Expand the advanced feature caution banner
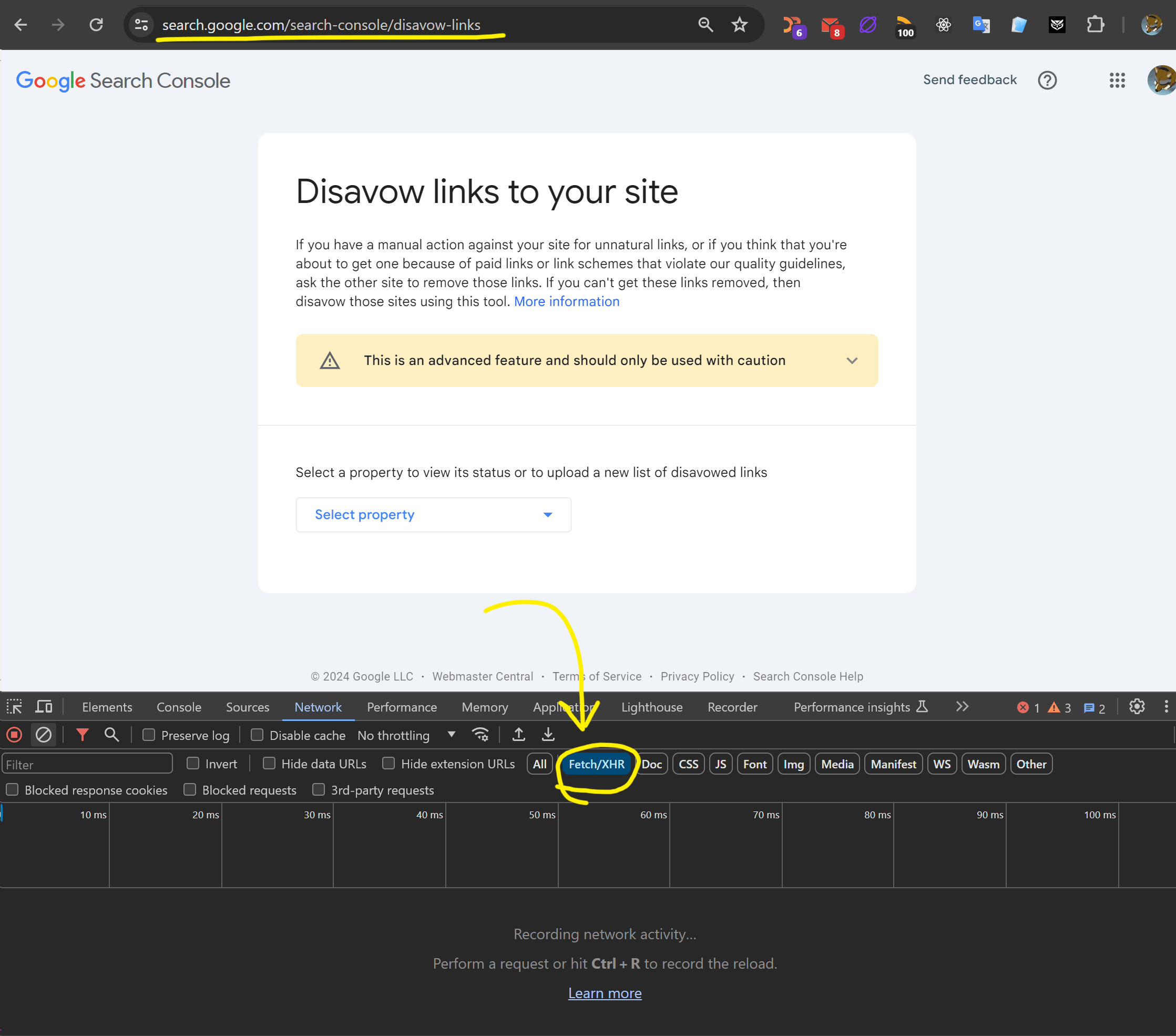This screenshot has width=1176, height=1036. point(852,361)
